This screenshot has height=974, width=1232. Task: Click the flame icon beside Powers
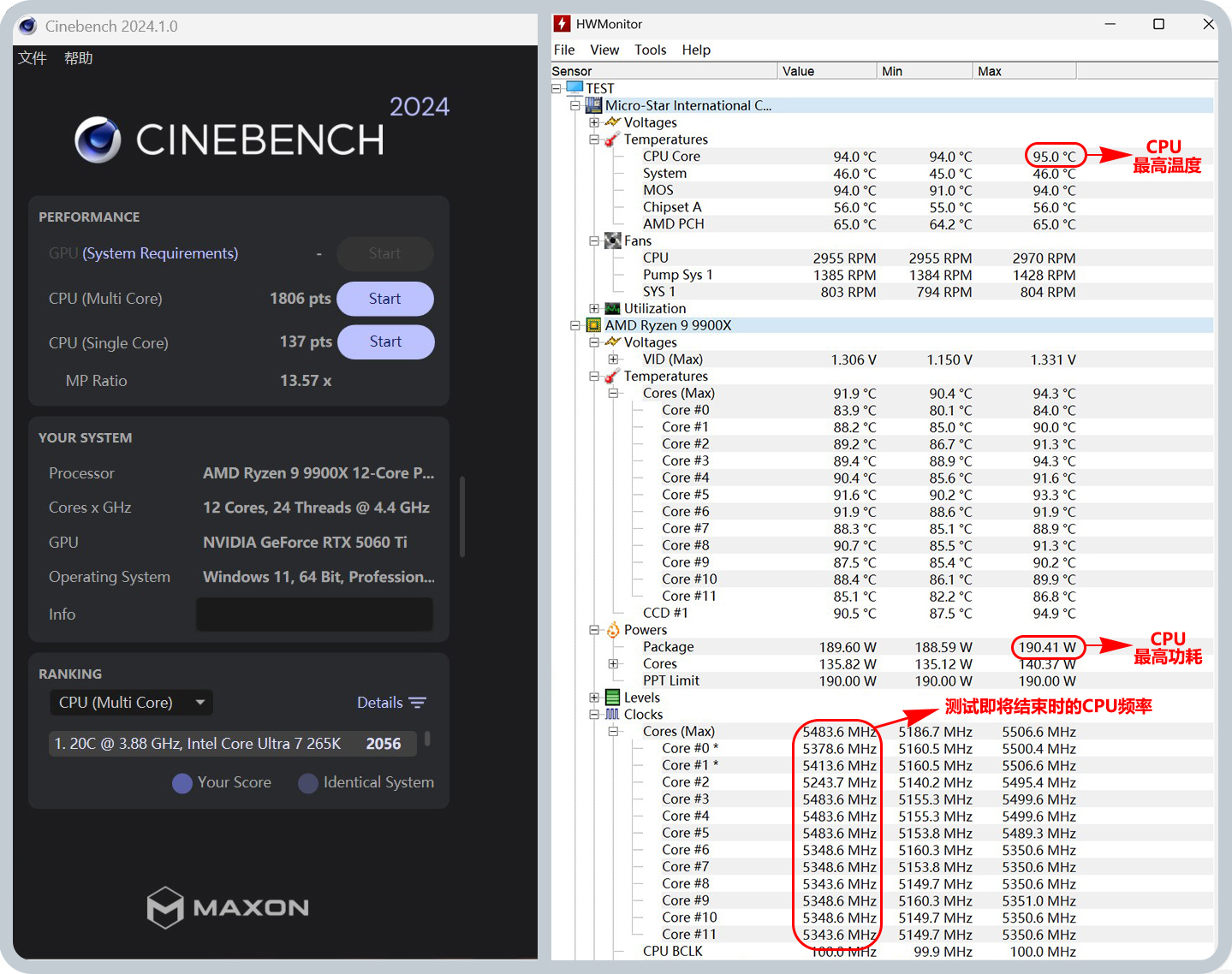pos(613,630)
